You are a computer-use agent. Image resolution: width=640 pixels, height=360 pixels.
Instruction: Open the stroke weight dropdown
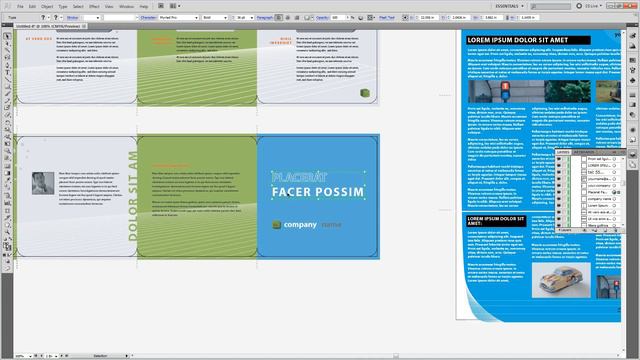98,18
